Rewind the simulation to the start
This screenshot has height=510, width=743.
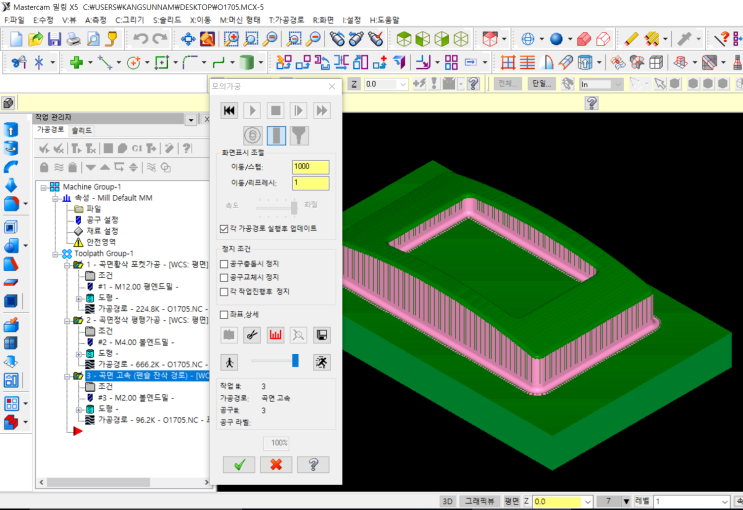tap(229, 110)
